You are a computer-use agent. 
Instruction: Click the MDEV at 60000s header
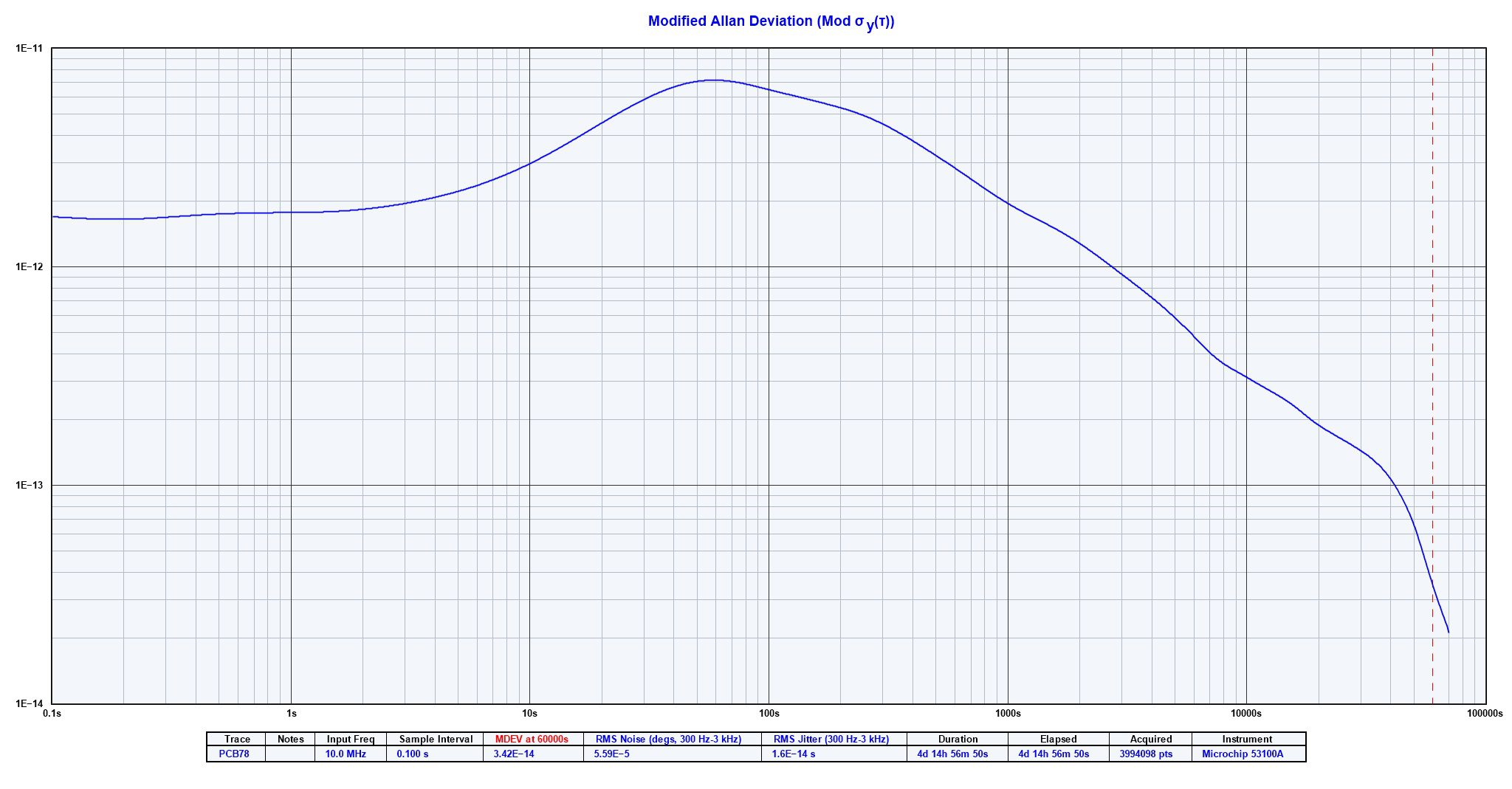pyautogui.click(x=533, y=739)
